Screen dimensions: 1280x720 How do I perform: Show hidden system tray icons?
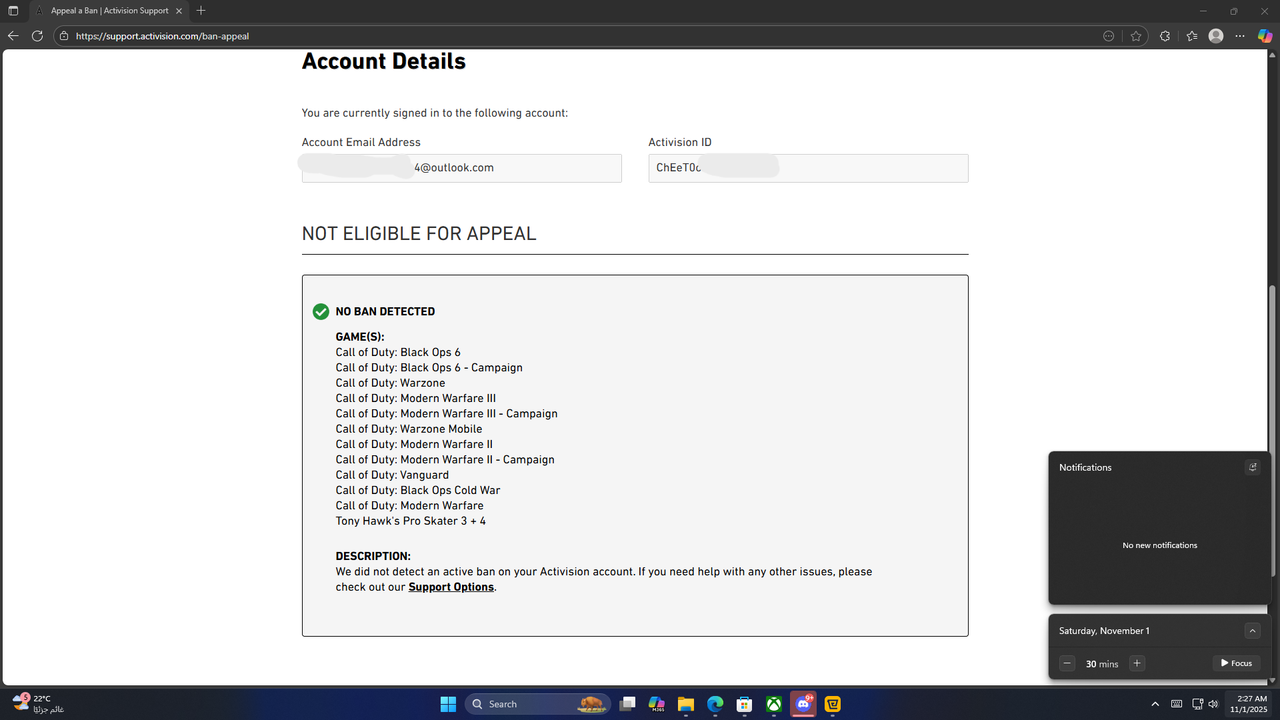[x=1155, y=704]
